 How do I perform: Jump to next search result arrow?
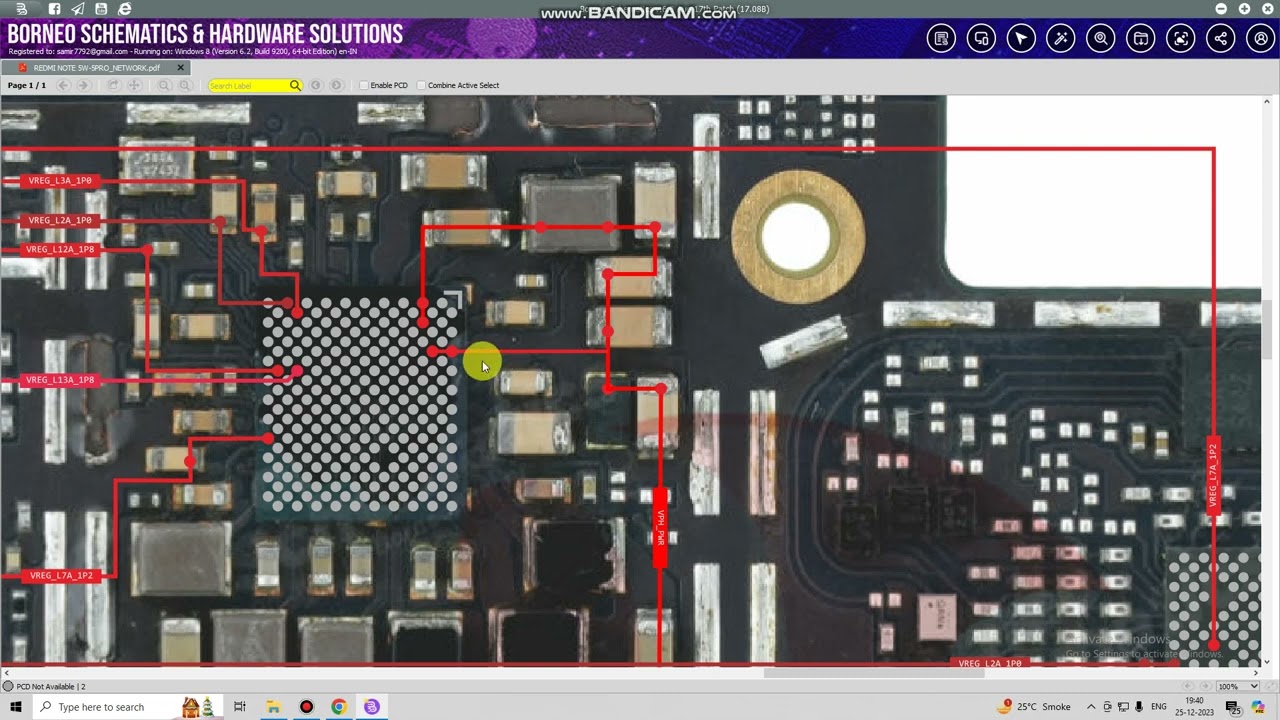tap(336, 85)
